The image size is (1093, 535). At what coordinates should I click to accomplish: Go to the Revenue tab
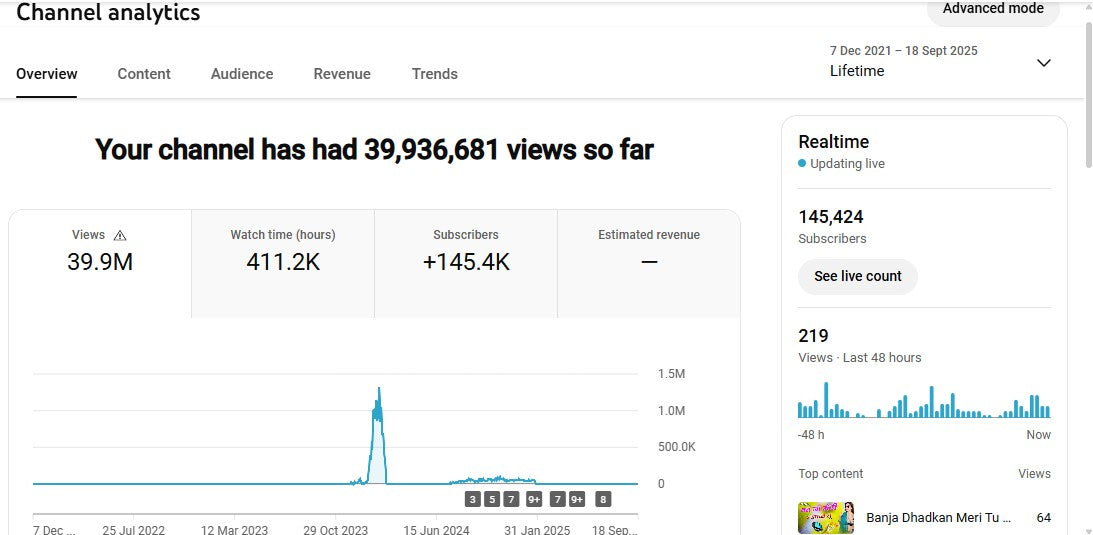342,74
